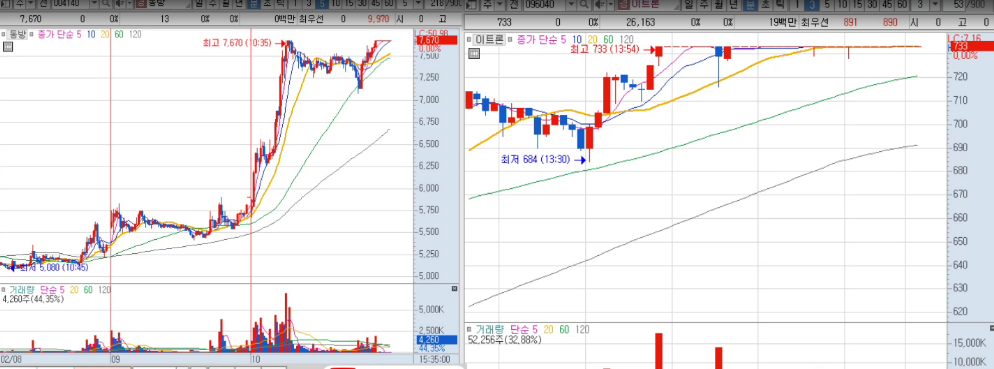
Task: Click 최우선 button in 동방 quote row
Action: [311, 19]
